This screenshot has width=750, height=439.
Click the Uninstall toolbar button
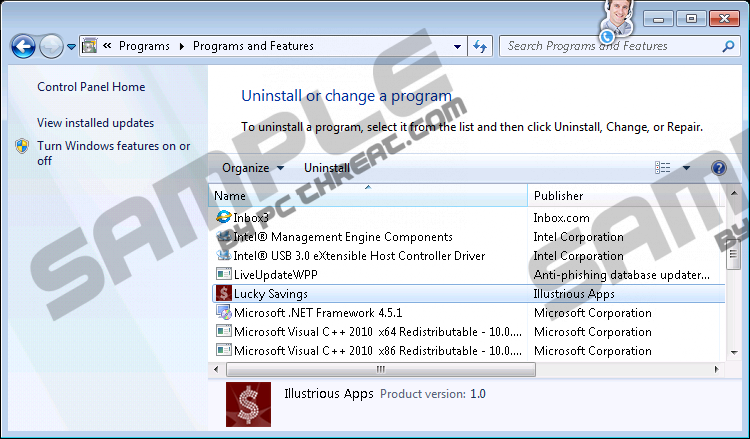327,168
